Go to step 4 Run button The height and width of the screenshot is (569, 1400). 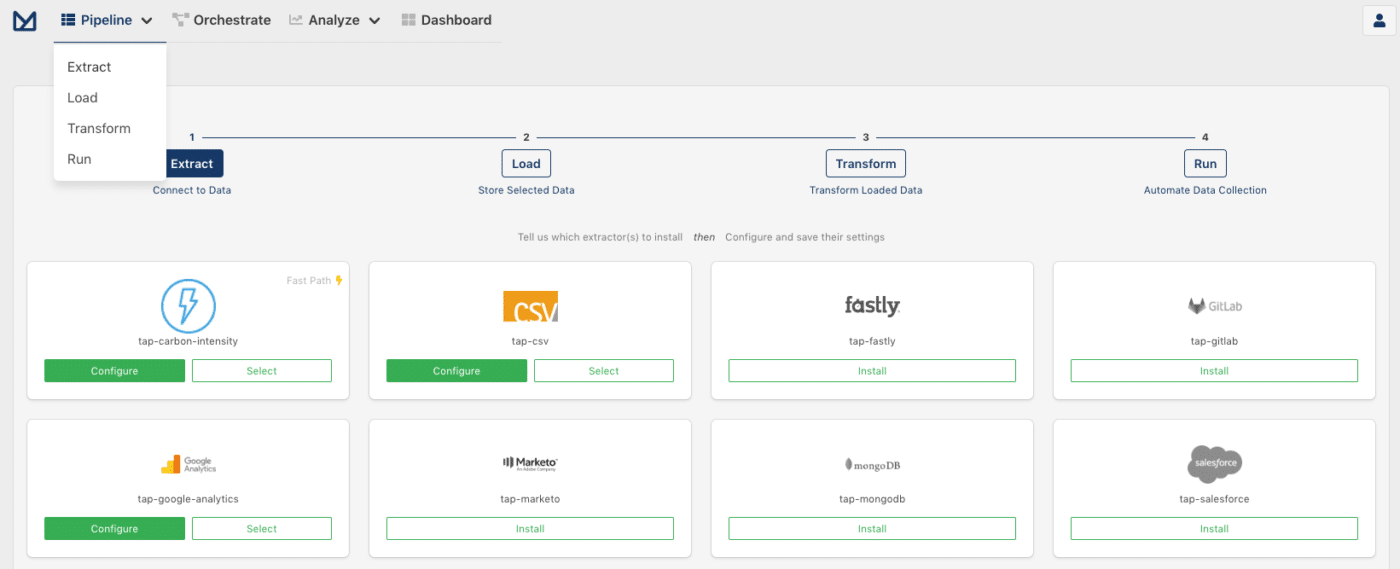1205,164
